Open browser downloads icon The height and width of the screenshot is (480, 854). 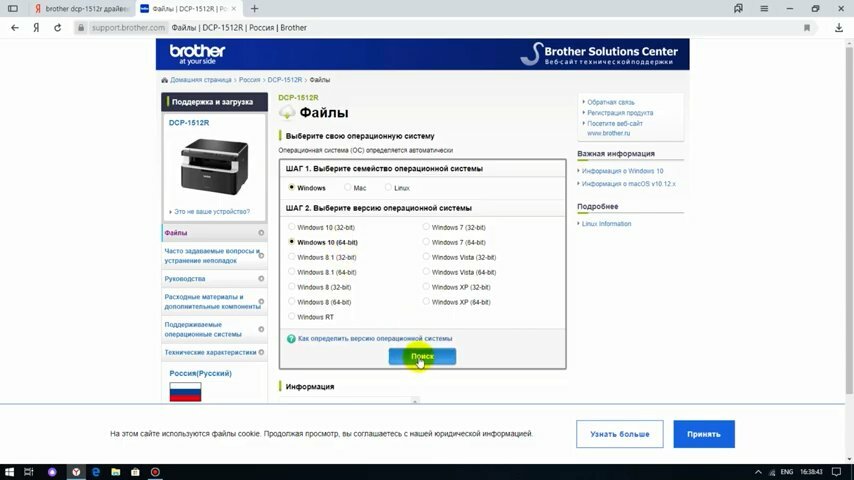tap(839, 28)
